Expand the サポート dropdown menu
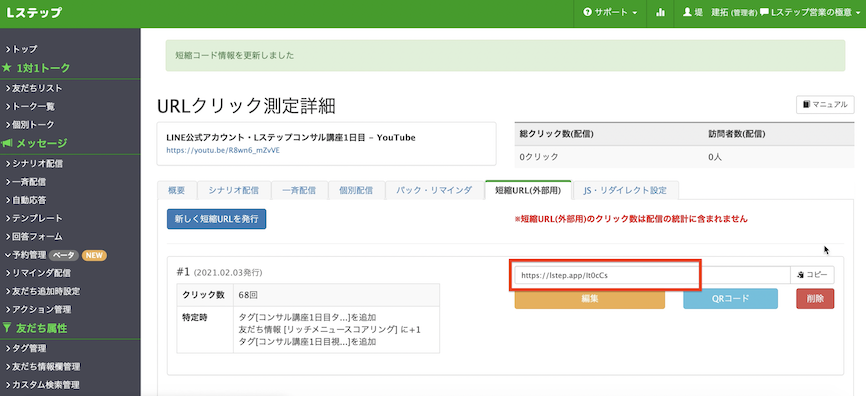The width and height of the screenshot is (866, 396). point(610,12)
